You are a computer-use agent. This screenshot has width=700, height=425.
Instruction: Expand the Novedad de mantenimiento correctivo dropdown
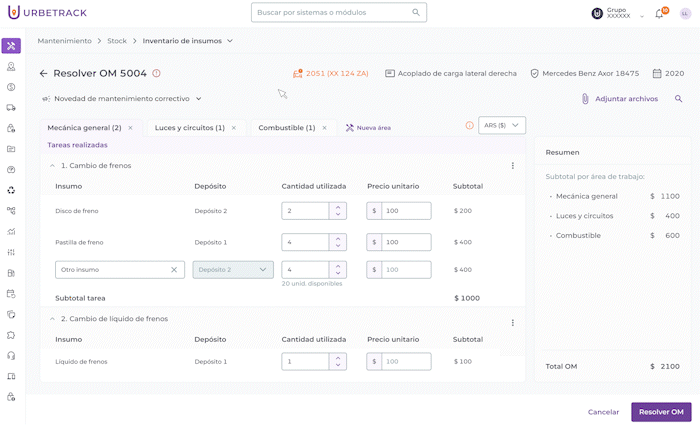(x=199, y=99)
